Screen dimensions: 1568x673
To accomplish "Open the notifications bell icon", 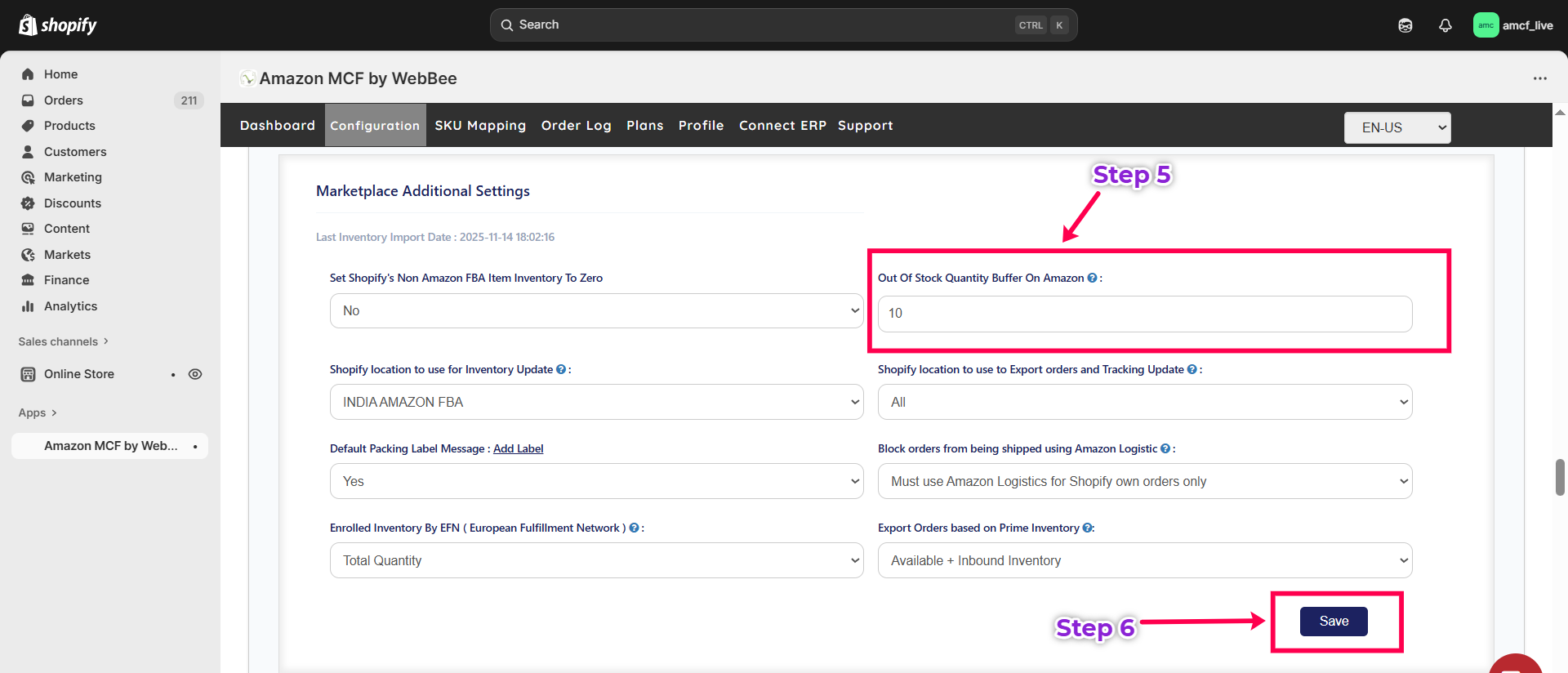I will coord(1445,25).
